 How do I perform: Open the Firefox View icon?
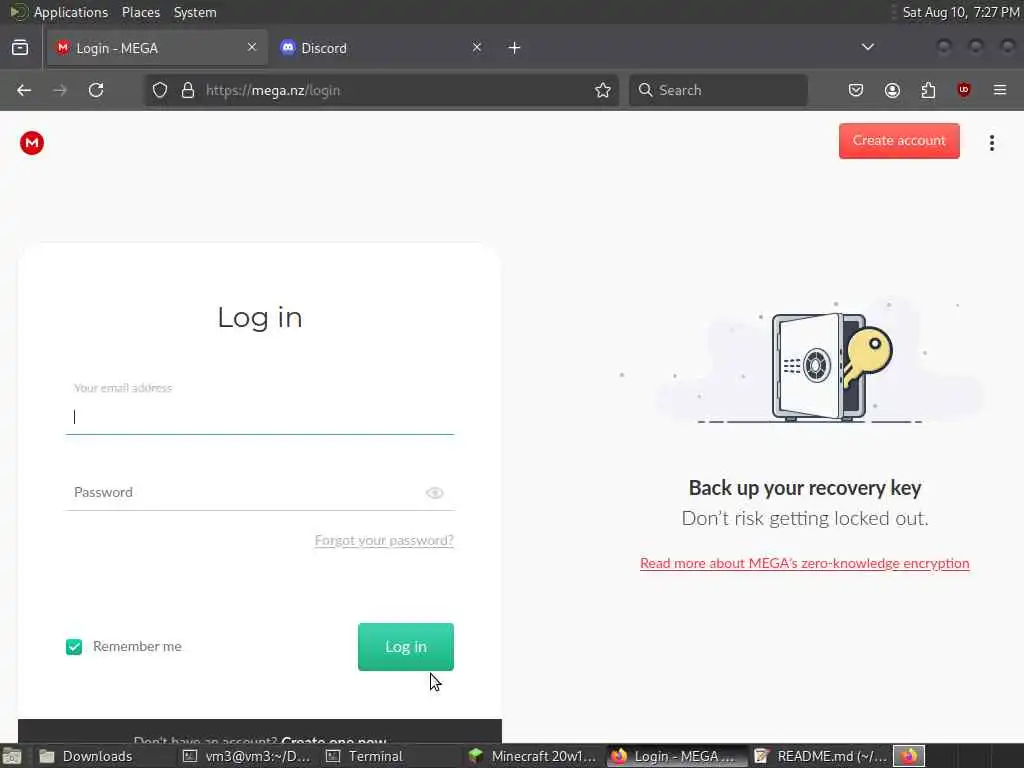(x=20, y=48)
